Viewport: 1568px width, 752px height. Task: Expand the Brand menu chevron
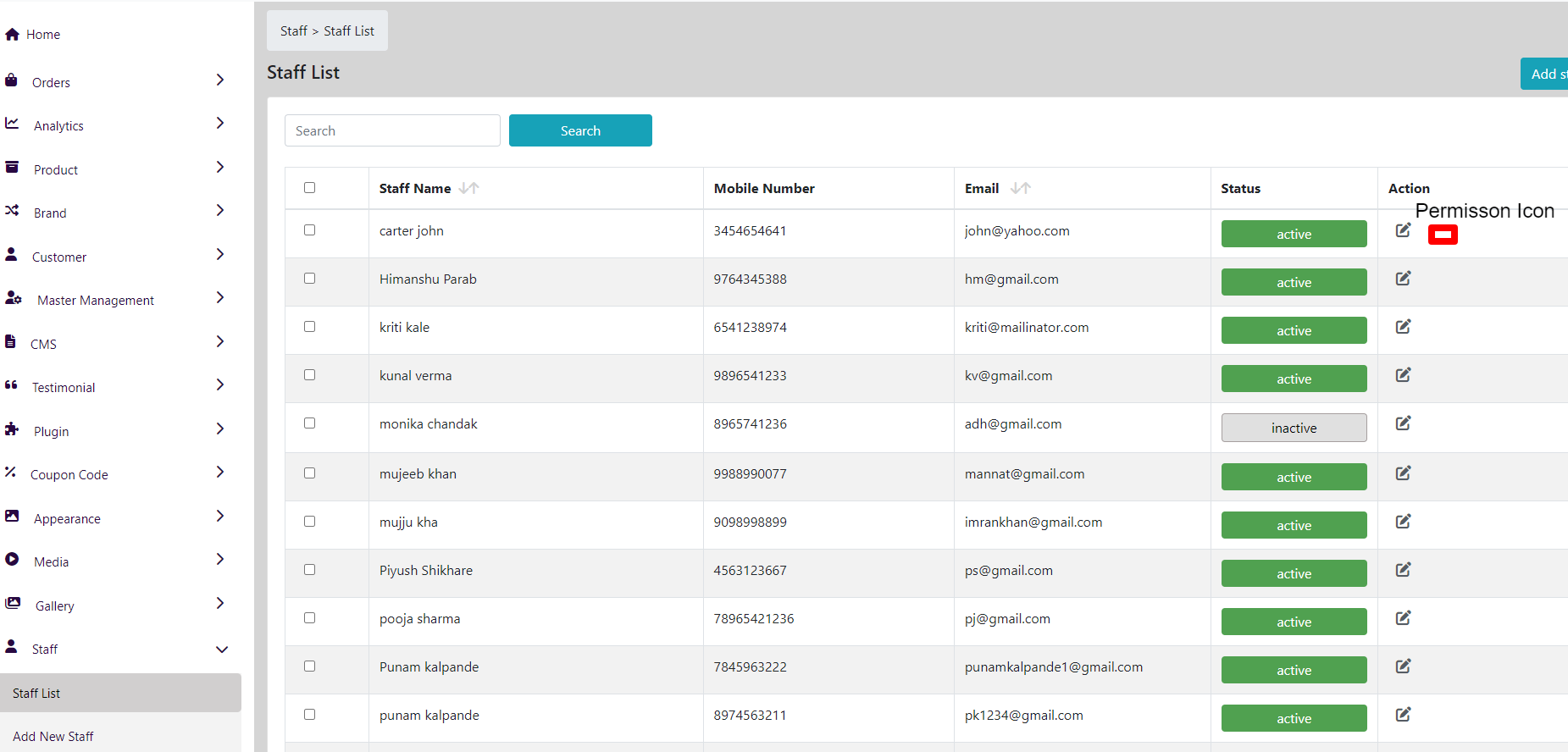(220, 210)
